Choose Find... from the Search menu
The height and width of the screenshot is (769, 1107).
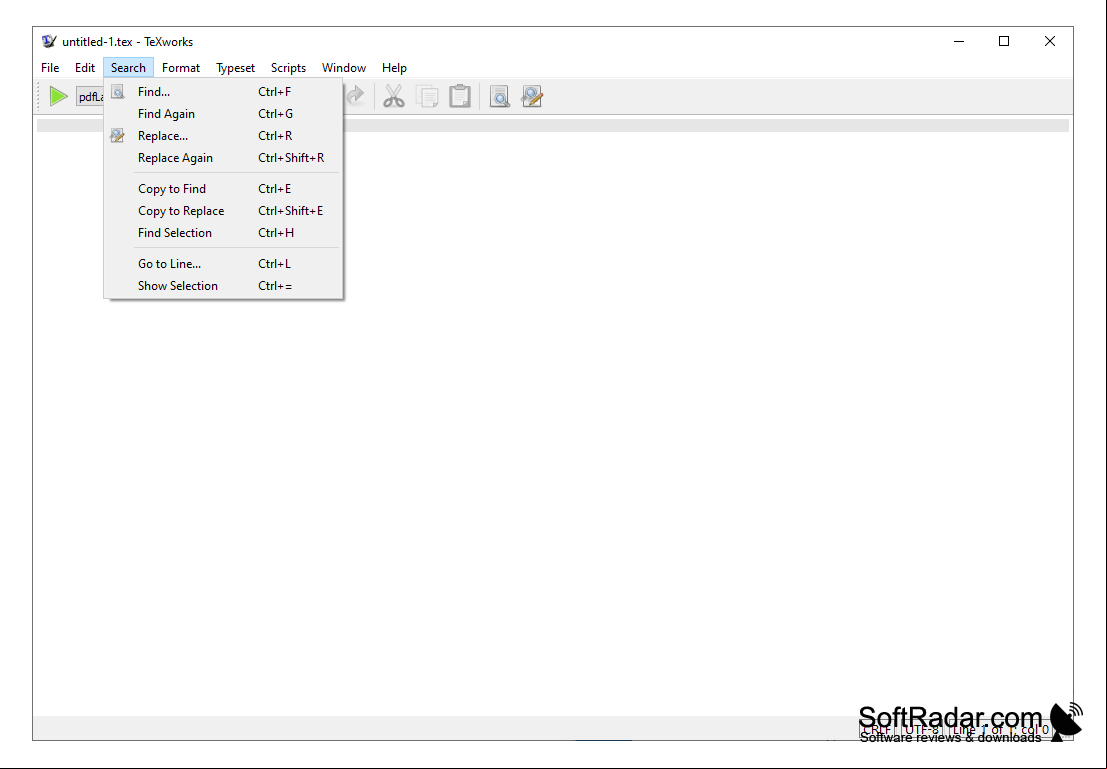[223, 92]
